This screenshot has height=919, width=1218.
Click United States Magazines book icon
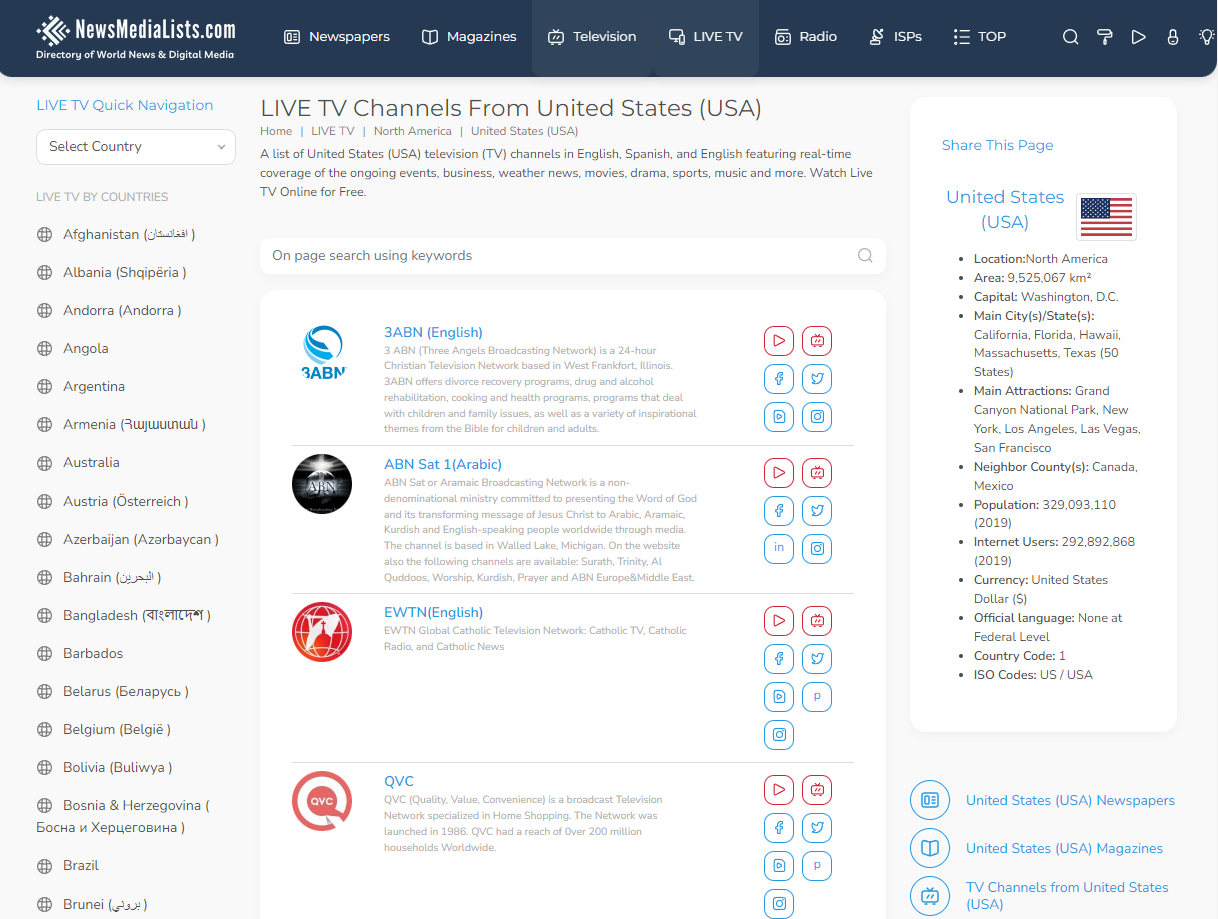point(930,848)
